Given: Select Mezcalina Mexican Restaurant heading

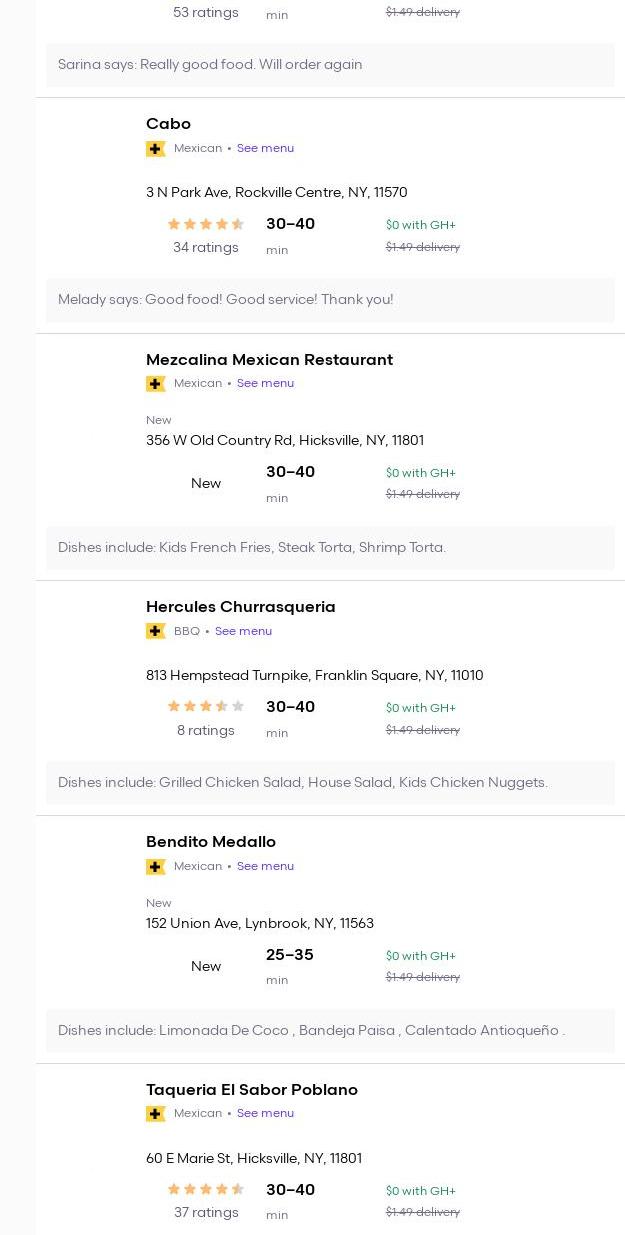Looking at the screenshot, I should [269, 360].
